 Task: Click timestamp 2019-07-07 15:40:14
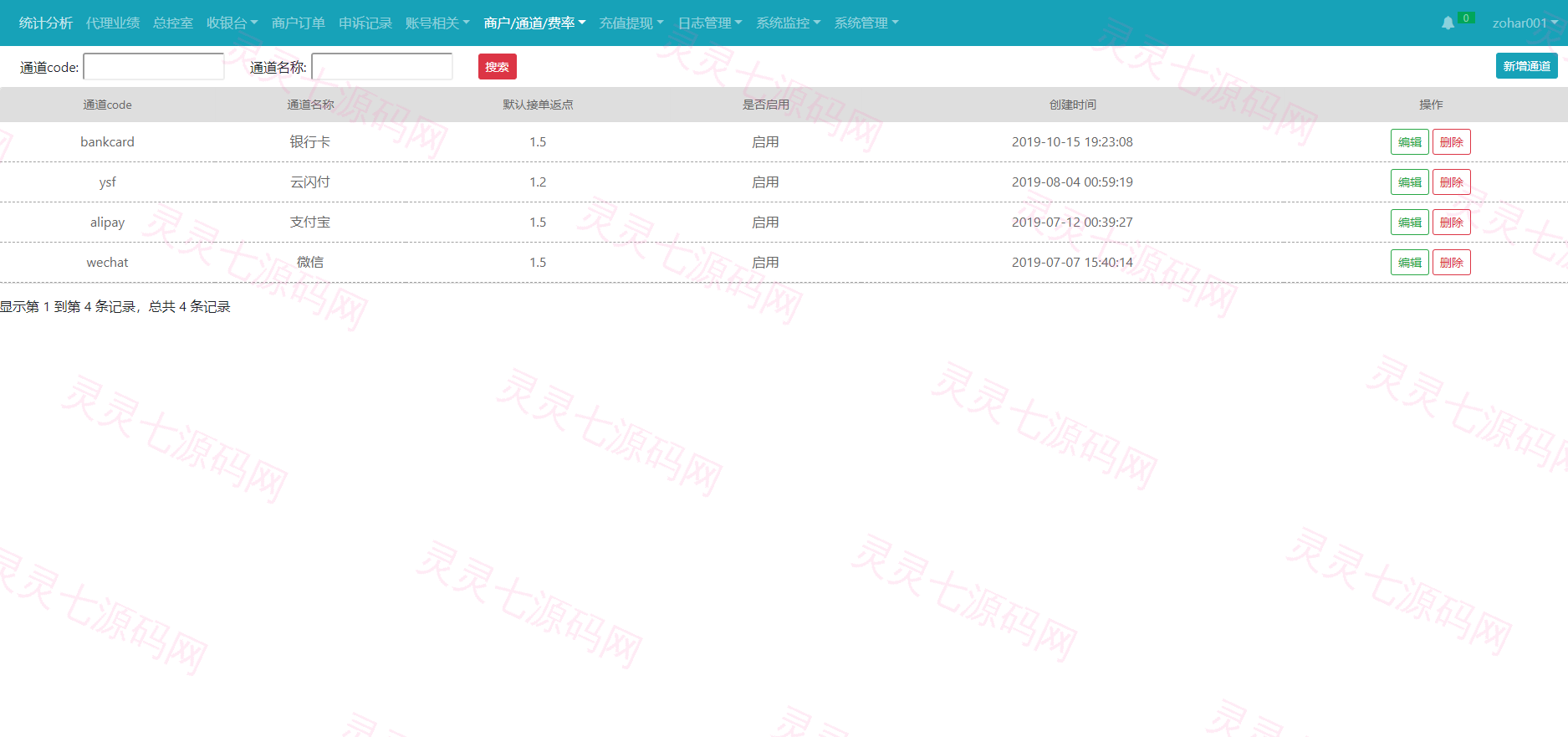point(1072,263)
